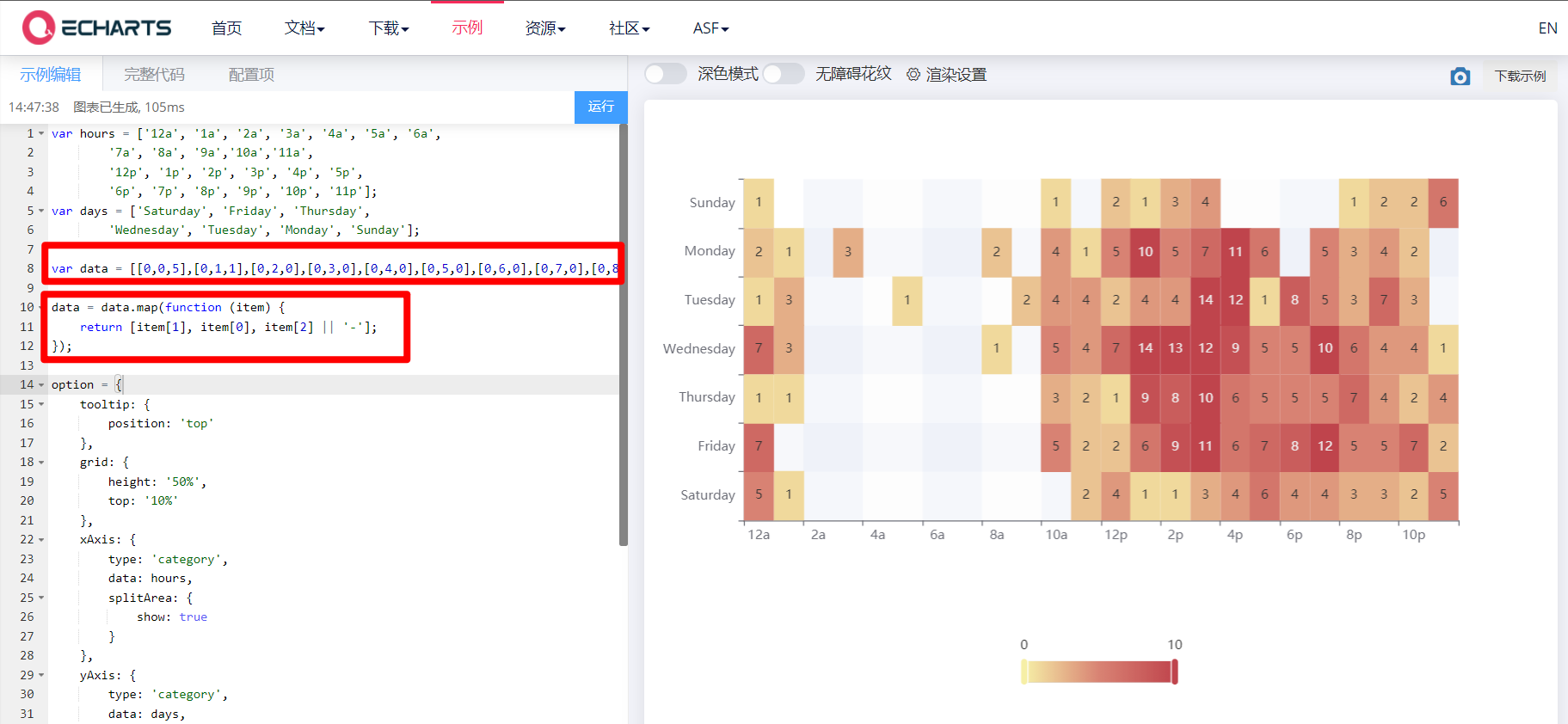Click heatmap cell Friday 7p value 12
Viewport: 1568px width, 724px height.
point(1325,446)
